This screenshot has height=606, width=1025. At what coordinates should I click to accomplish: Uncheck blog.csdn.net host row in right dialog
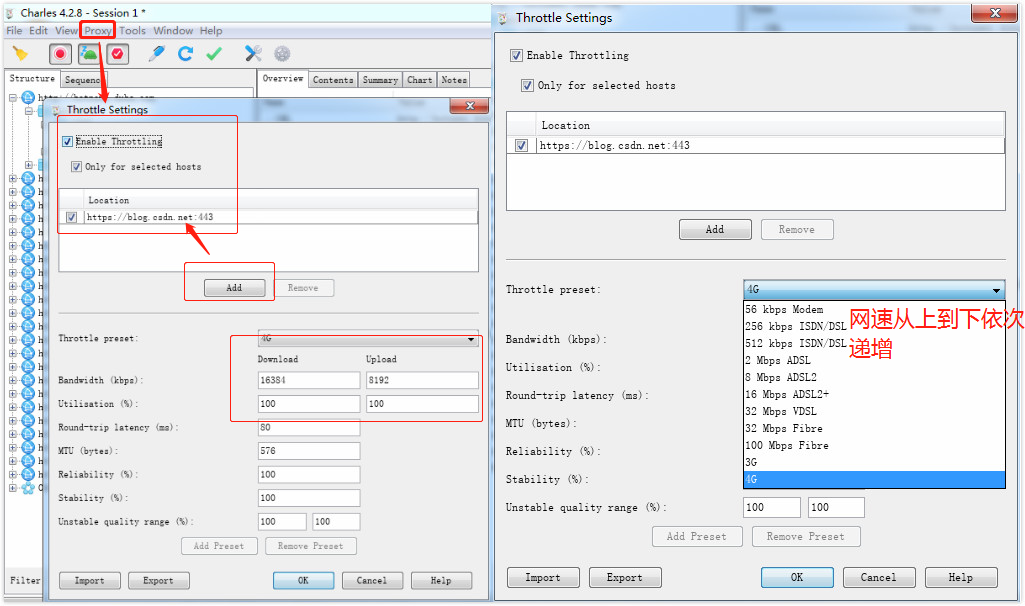click(521, 145)
